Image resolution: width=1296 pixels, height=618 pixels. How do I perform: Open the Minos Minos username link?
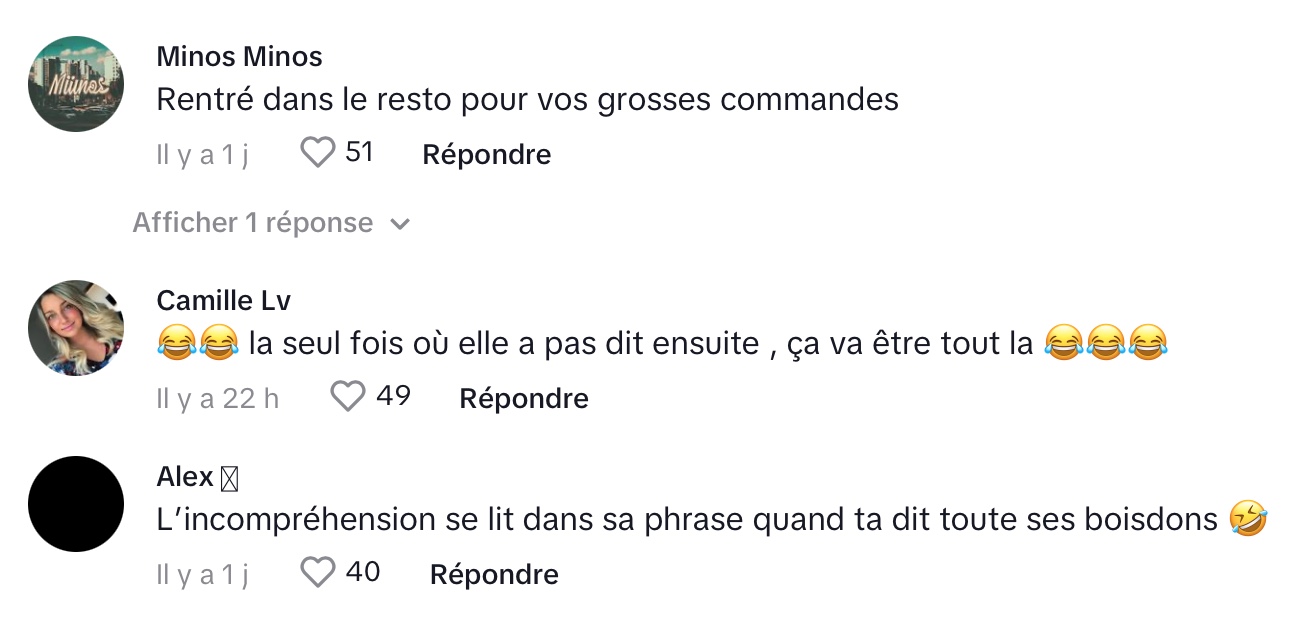(x=240, y=56)
